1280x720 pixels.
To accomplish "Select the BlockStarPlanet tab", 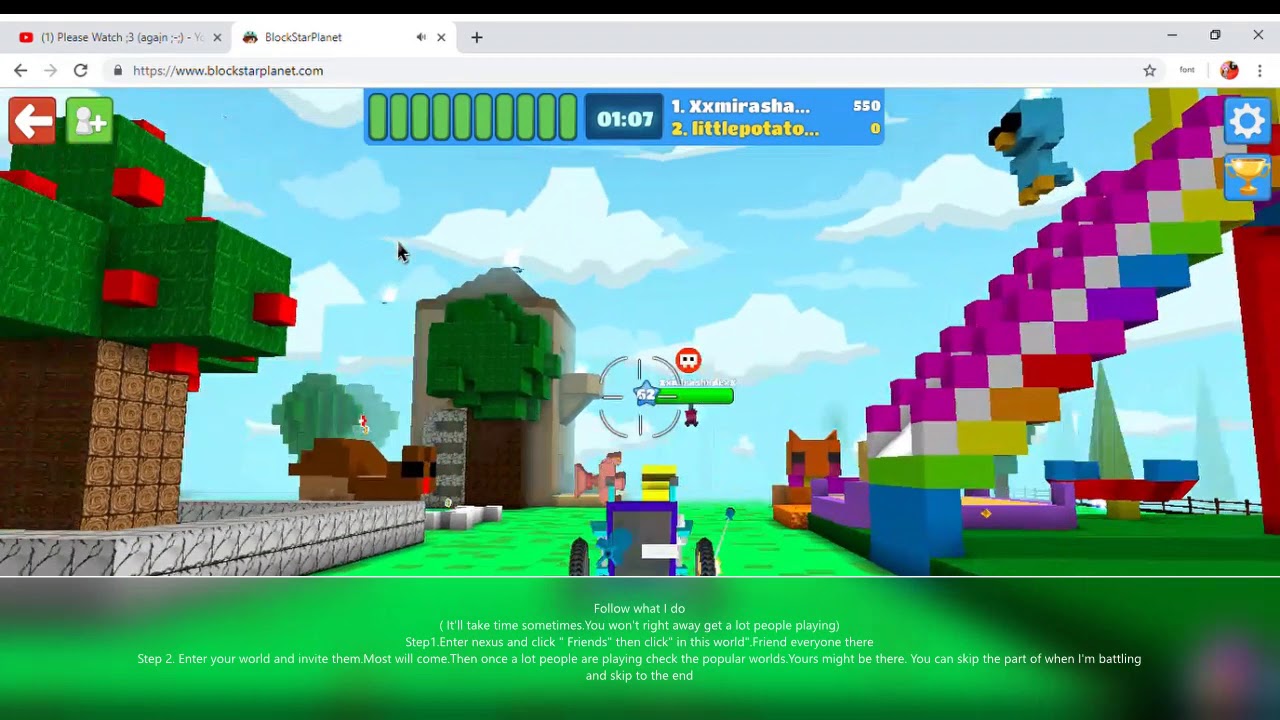I will click(x=343, y=37).
